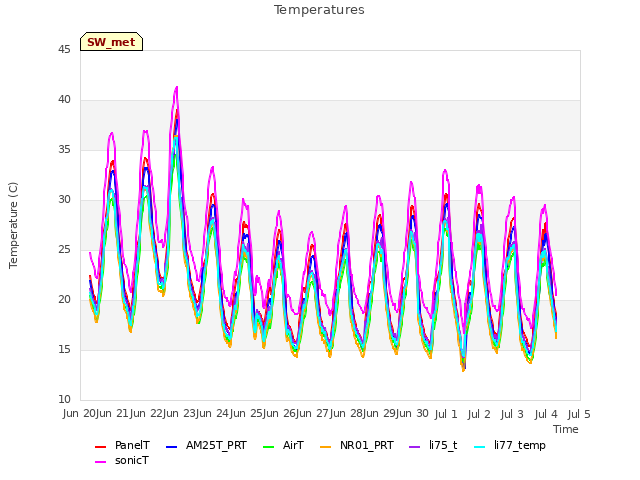Toggle the sonicT legend entry
The height and width of the screenshot is (480, 640).
[x=122, y=460]
